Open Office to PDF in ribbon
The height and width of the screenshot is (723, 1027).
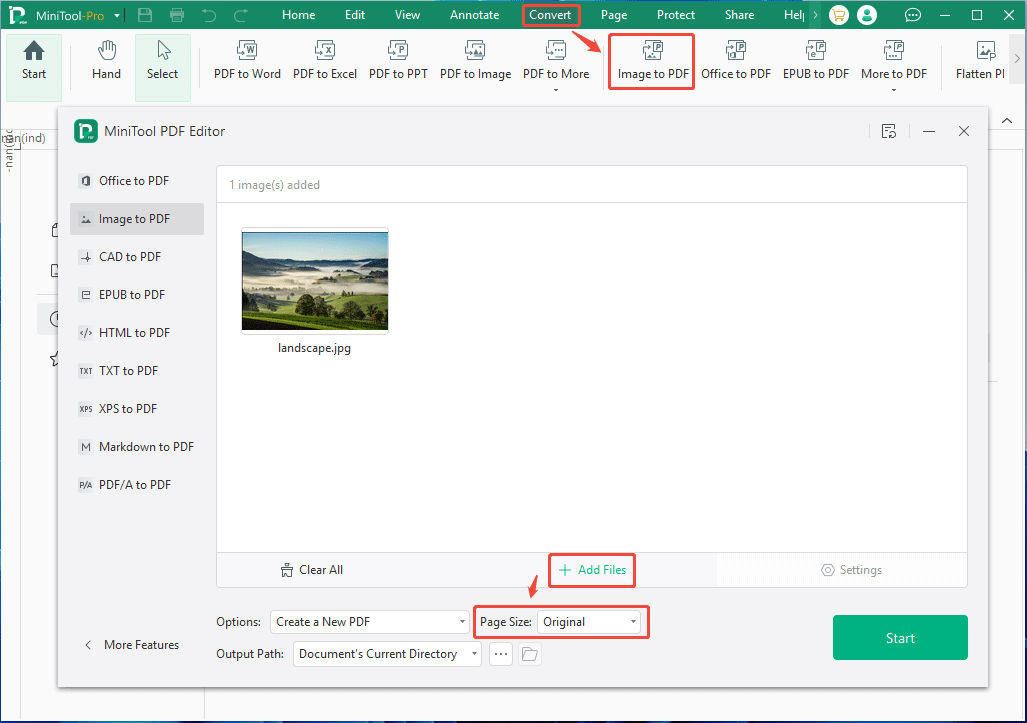[x=736, y=61]
